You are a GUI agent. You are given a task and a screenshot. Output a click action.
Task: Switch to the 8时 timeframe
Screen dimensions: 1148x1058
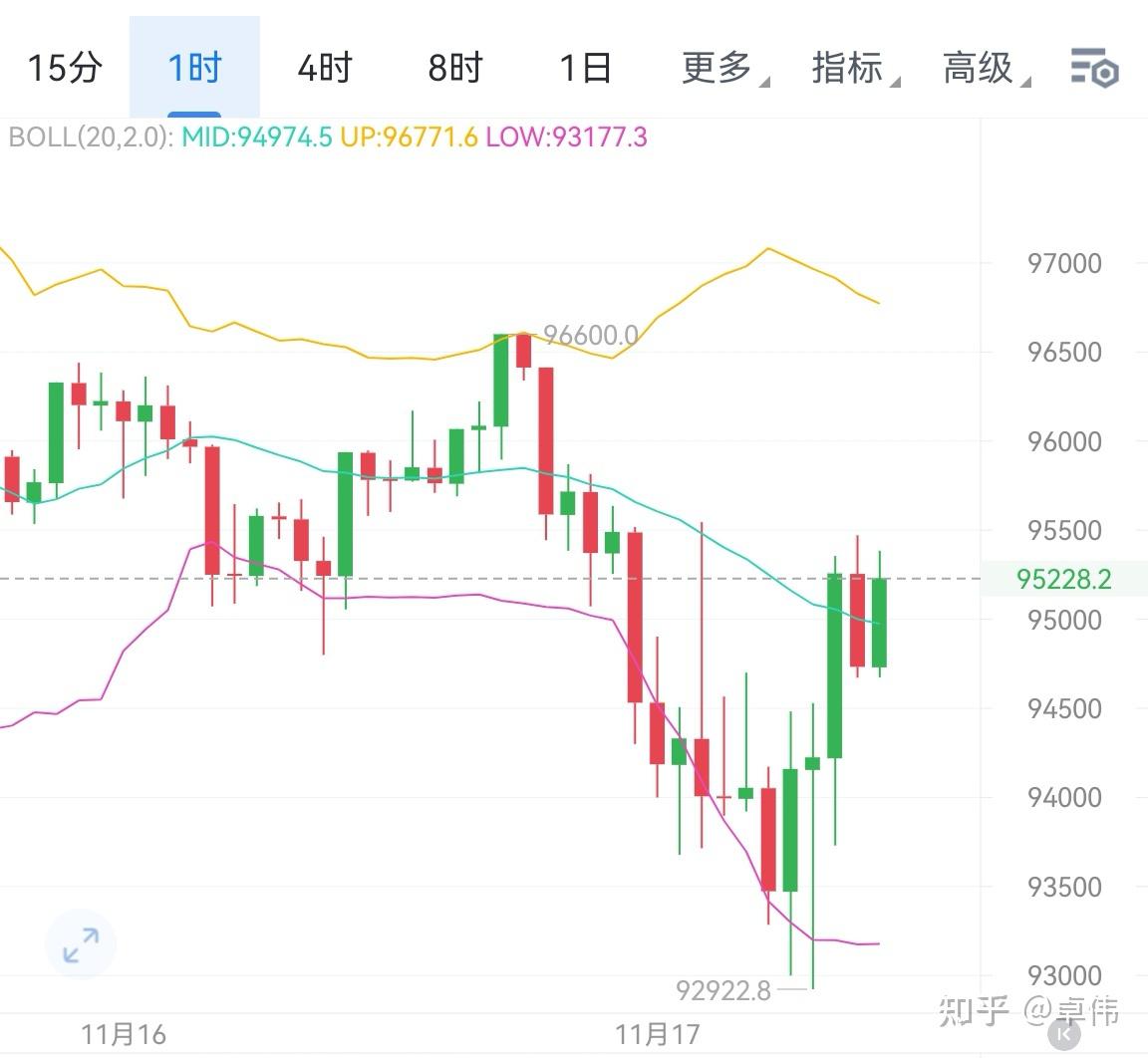(453, 68)
